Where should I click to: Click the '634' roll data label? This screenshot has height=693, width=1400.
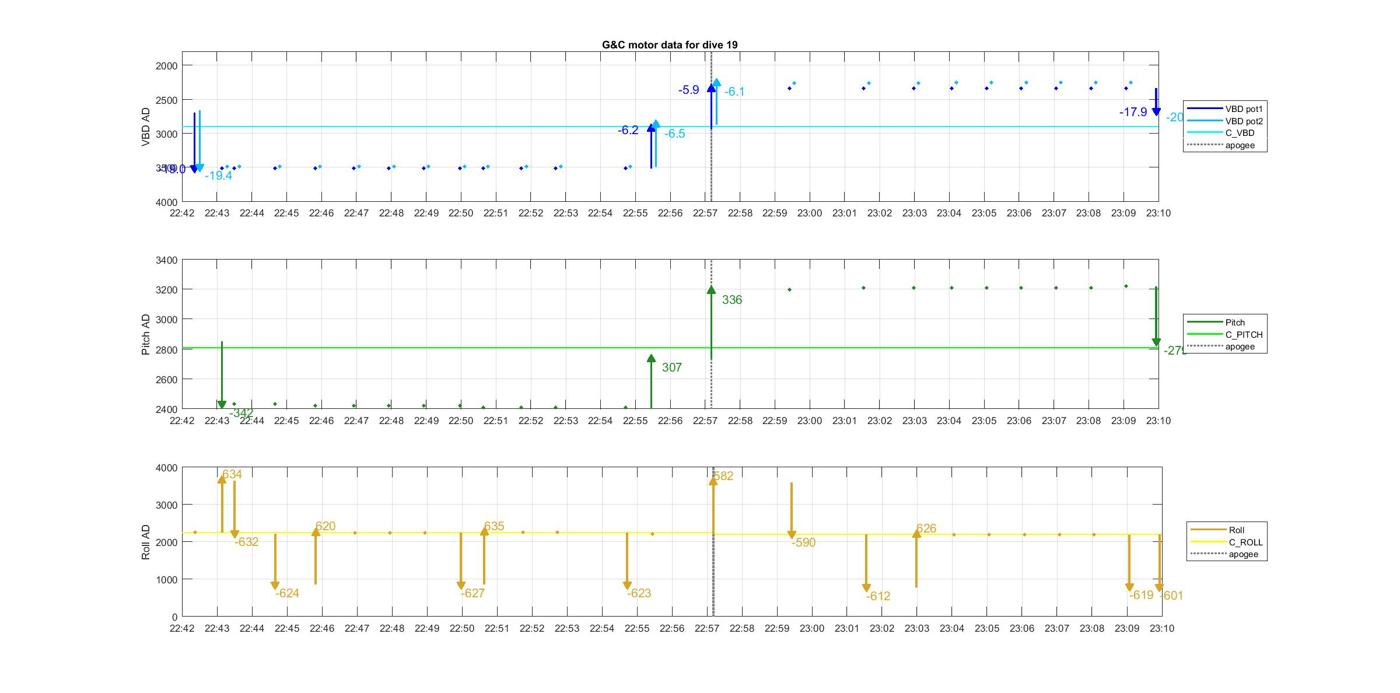point(232,474)
